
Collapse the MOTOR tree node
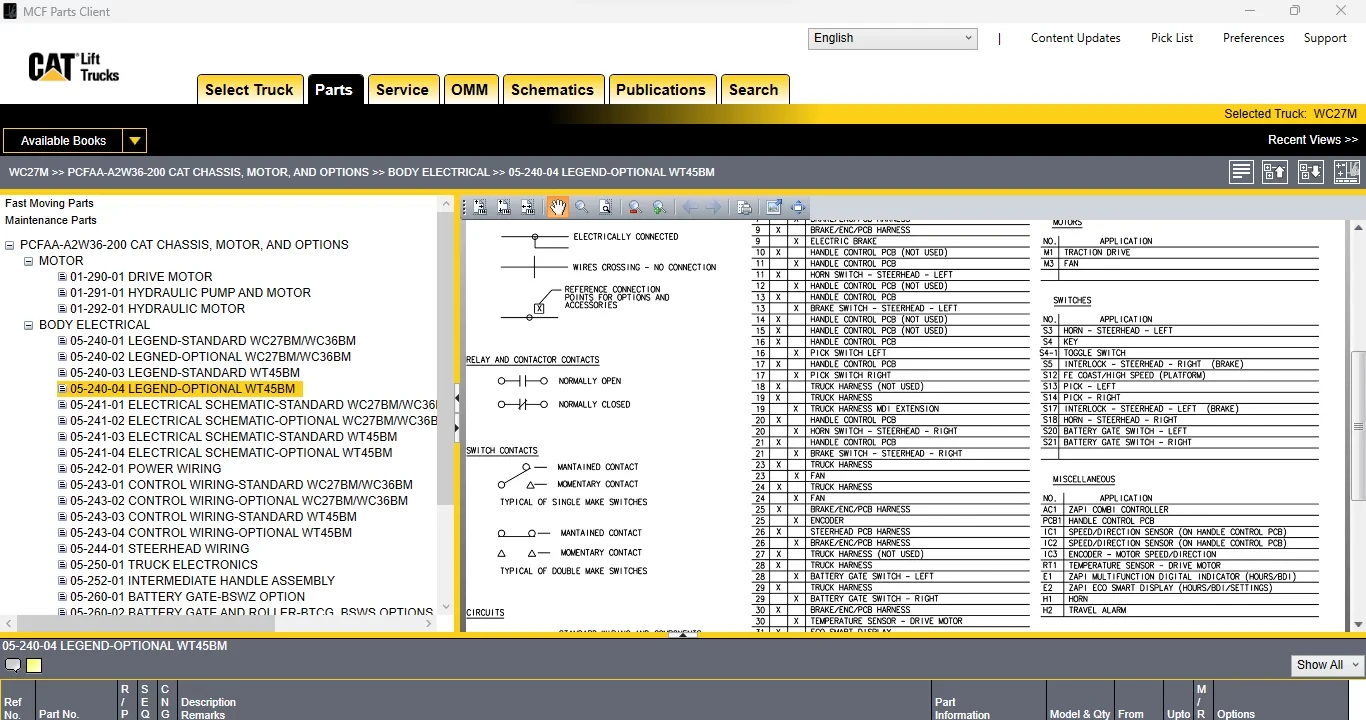(x=29, y=261)
